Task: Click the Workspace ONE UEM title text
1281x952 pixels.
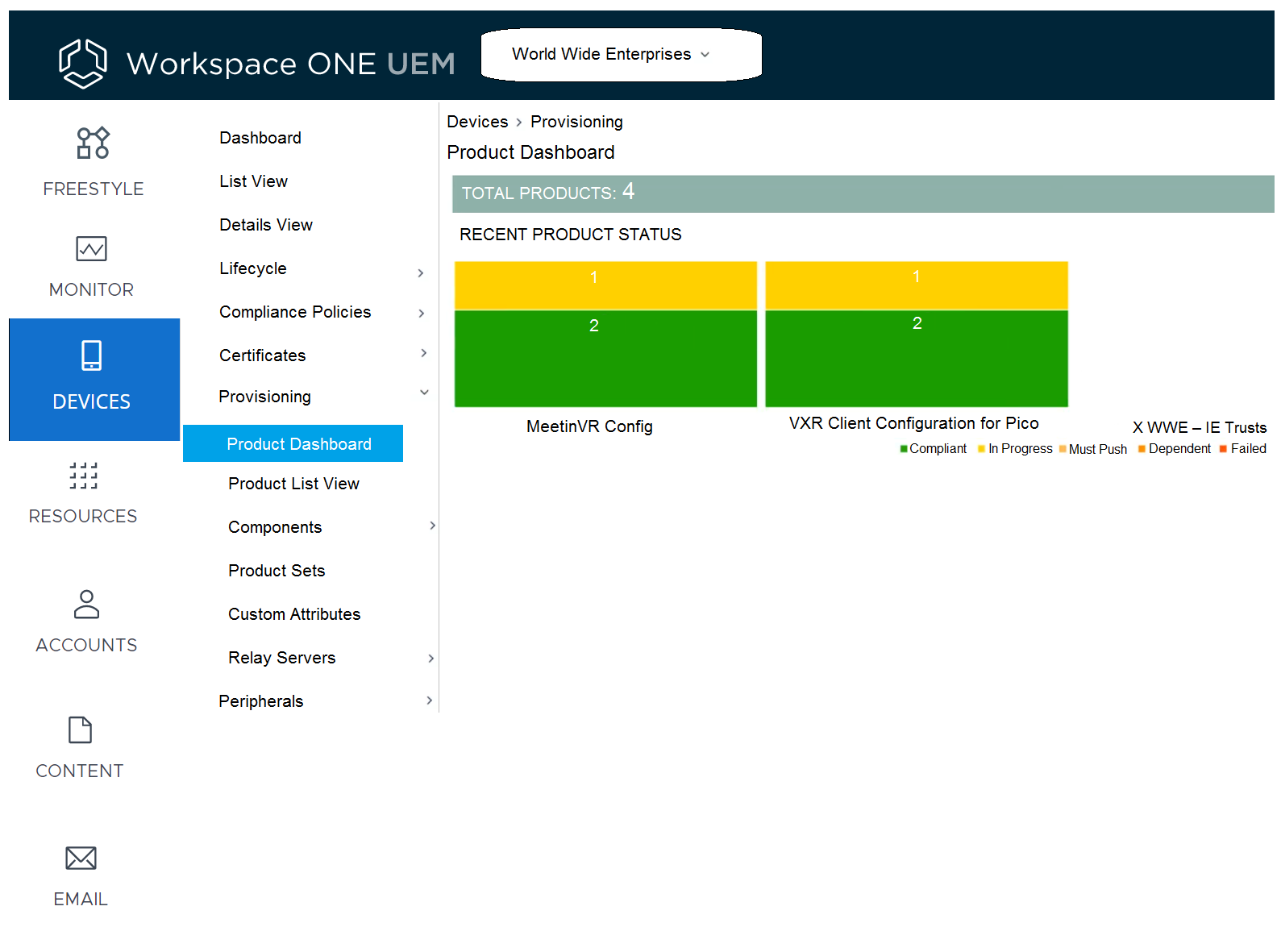Action: tap(291, 64)
